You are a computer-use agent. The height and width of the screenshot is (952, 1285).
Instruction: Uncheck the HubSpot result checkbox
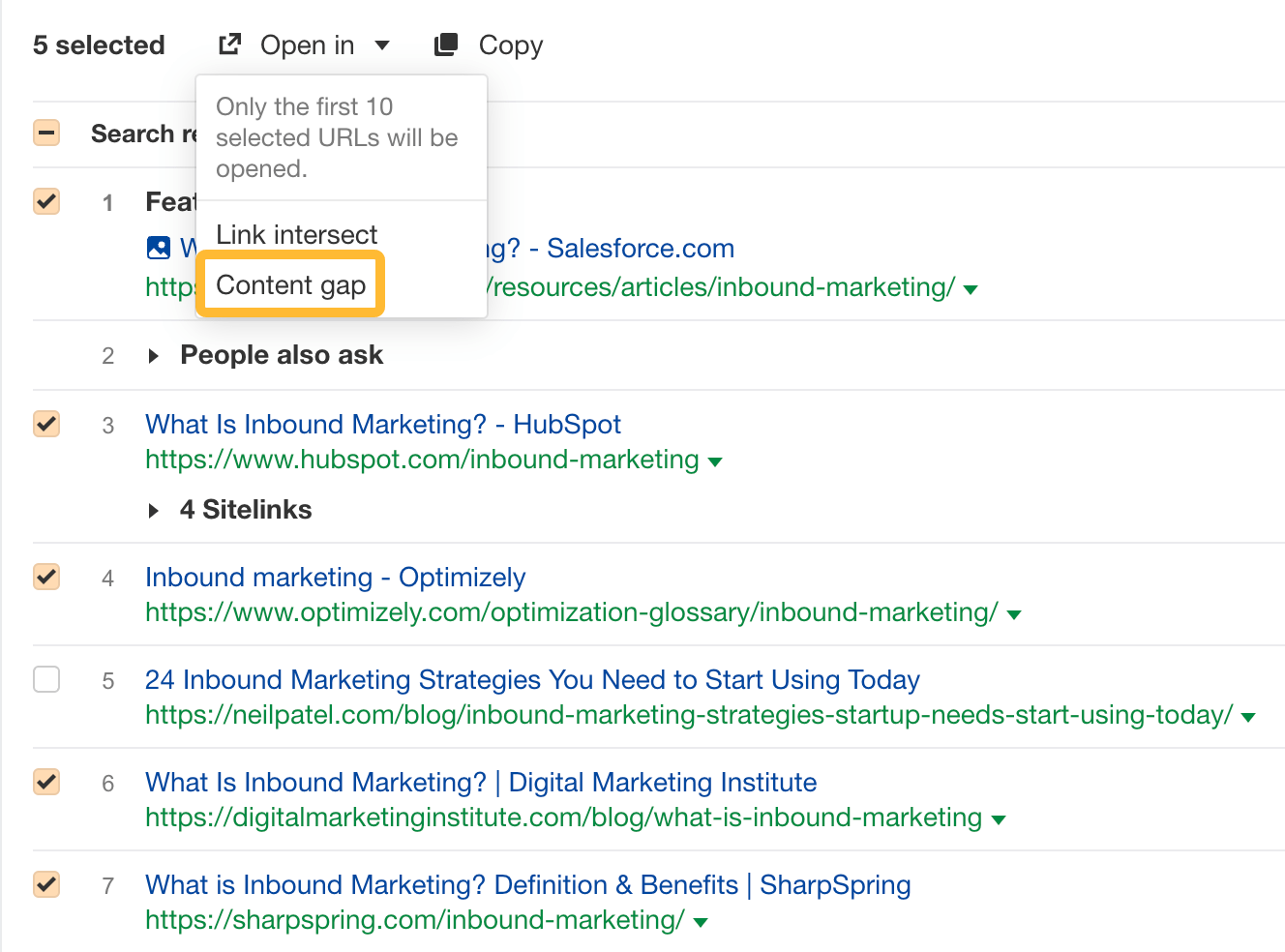click(46, 424)
